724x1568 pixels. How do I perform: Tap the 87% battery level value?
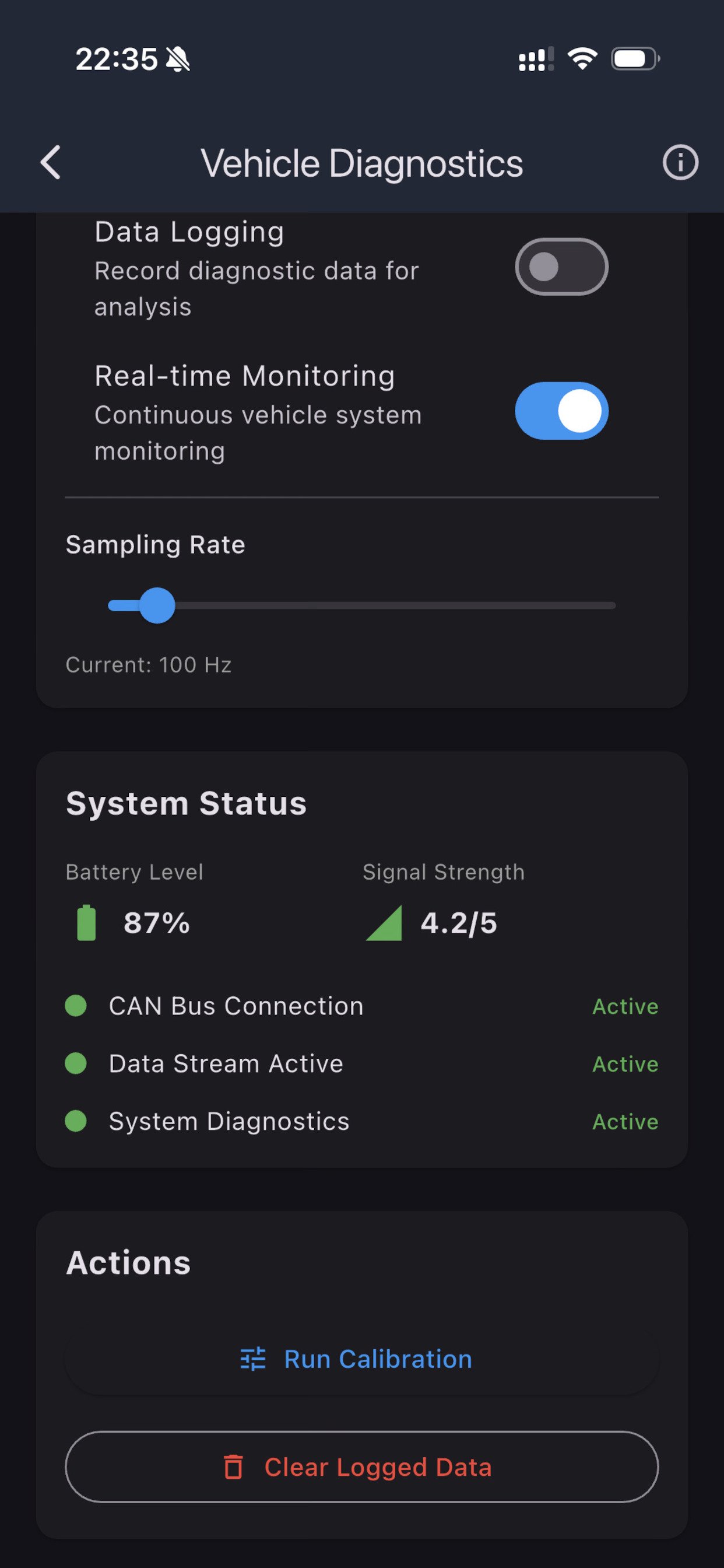click(156, 923)
